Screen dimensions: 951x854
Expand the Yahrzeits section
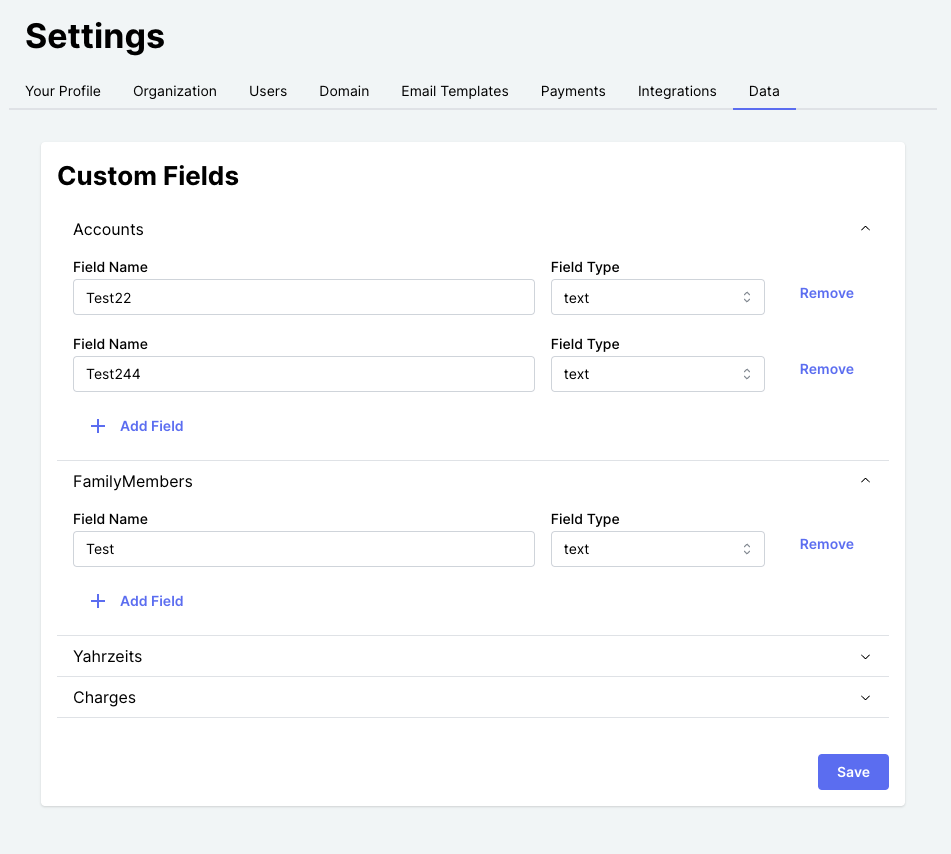click(x=865, y=657)
